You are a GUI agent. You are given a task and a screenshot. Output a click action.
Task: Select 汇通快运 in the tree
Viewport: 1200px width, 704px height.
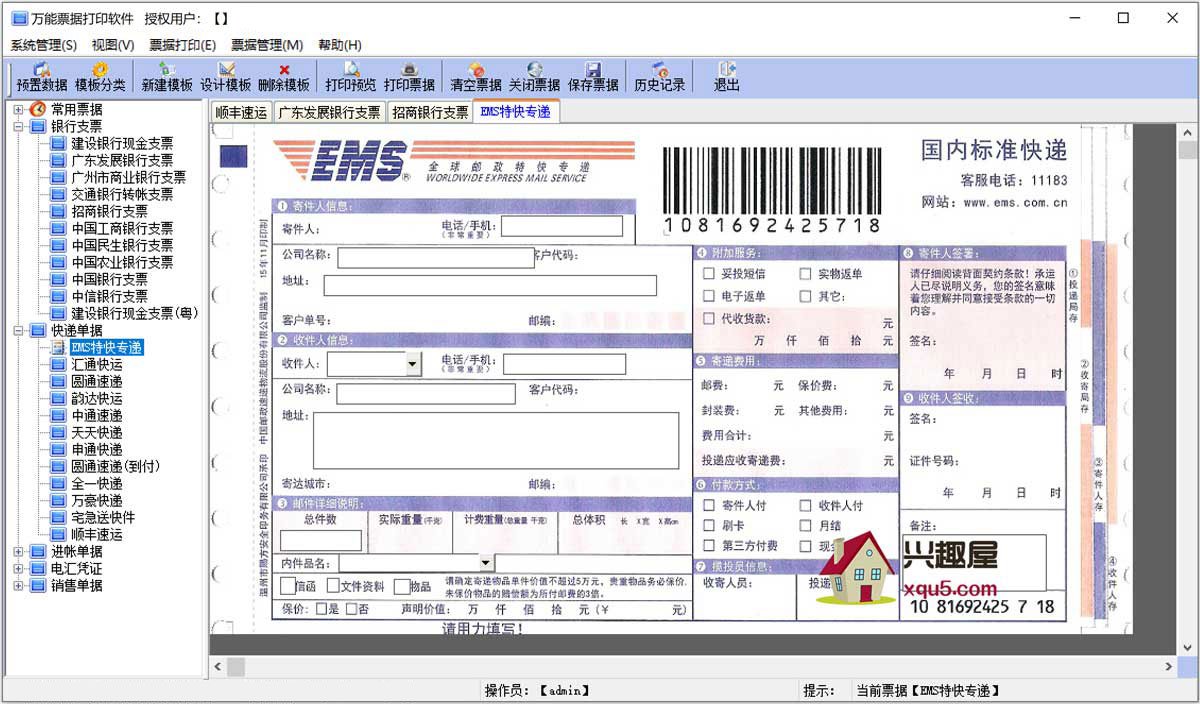[97, 365]
